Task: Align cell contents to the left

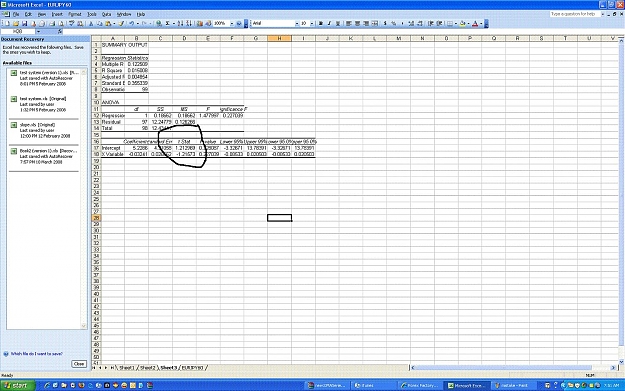Action: 349,24
